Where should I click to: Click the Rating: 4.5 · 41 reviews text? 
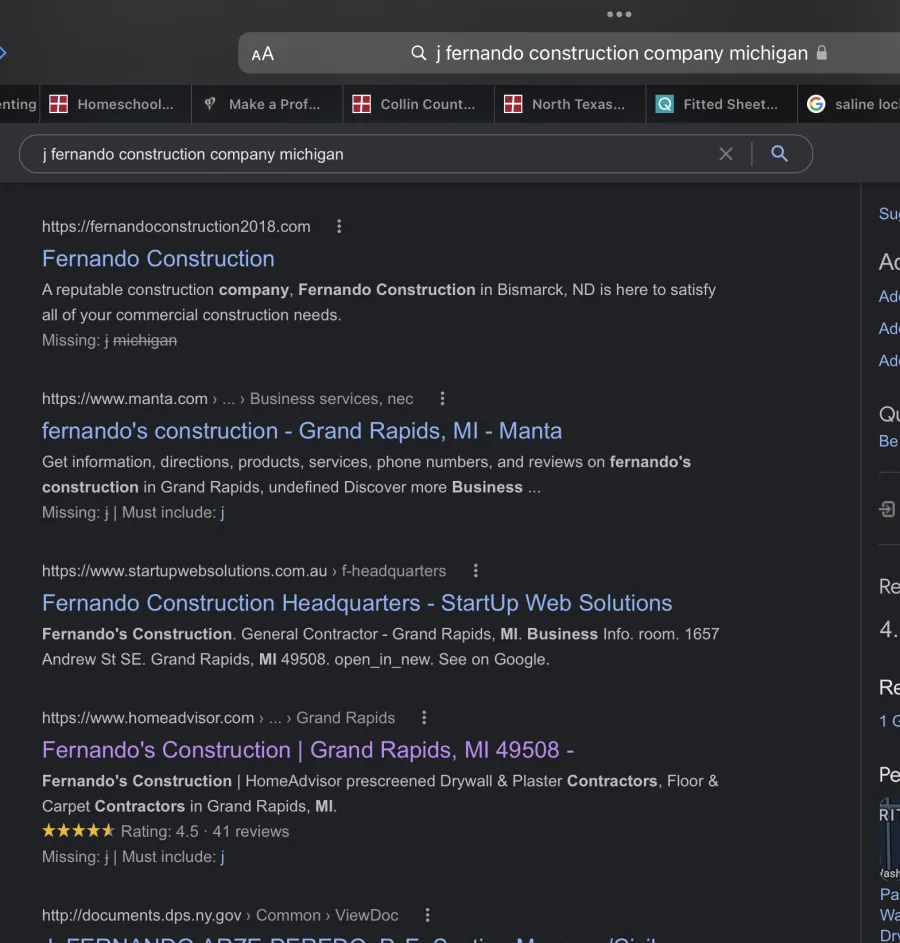(x=205, y=831)
